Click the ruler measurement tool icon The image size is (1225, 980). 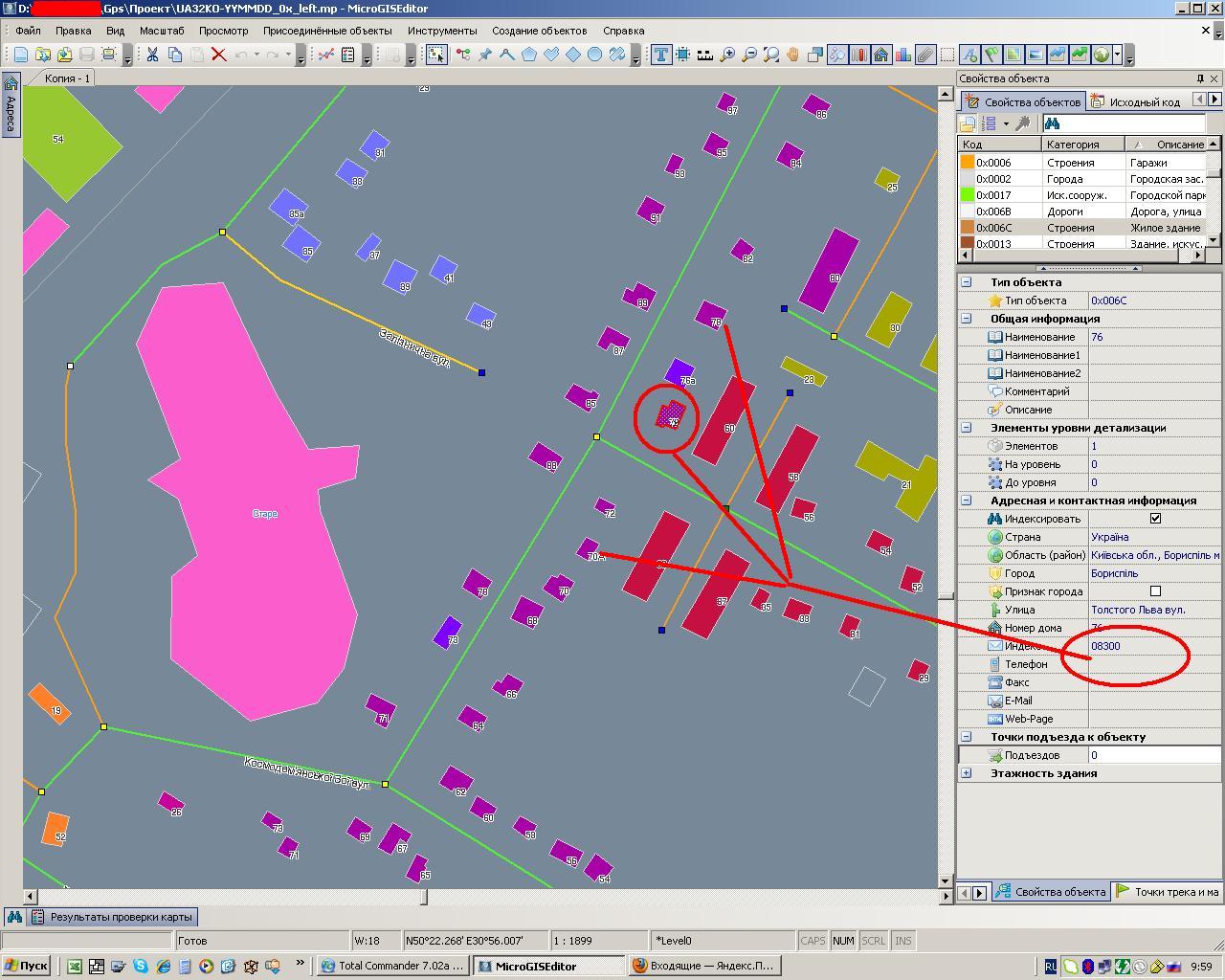pos(705,55)
